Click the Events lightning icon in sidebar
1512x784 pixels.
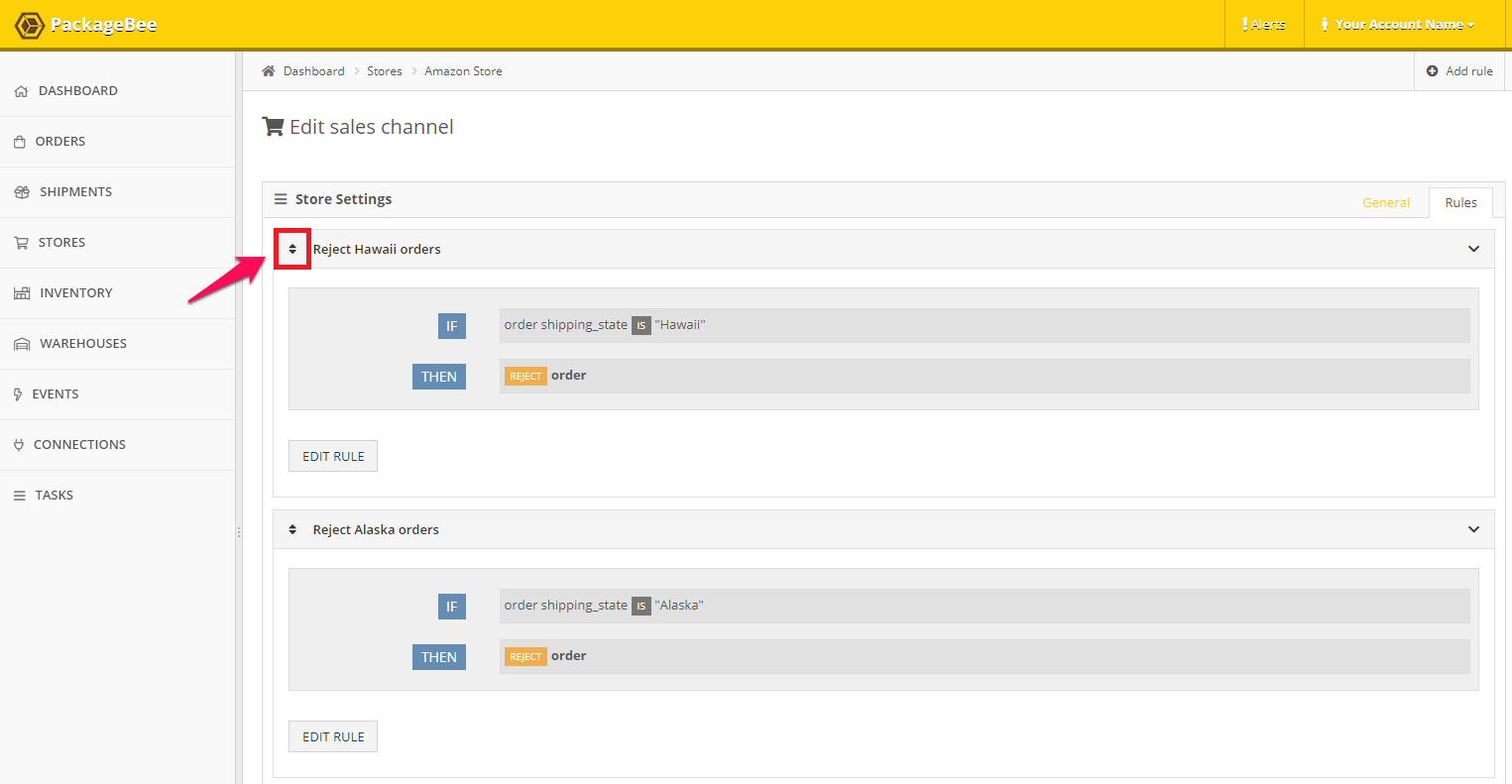point(18,394)
